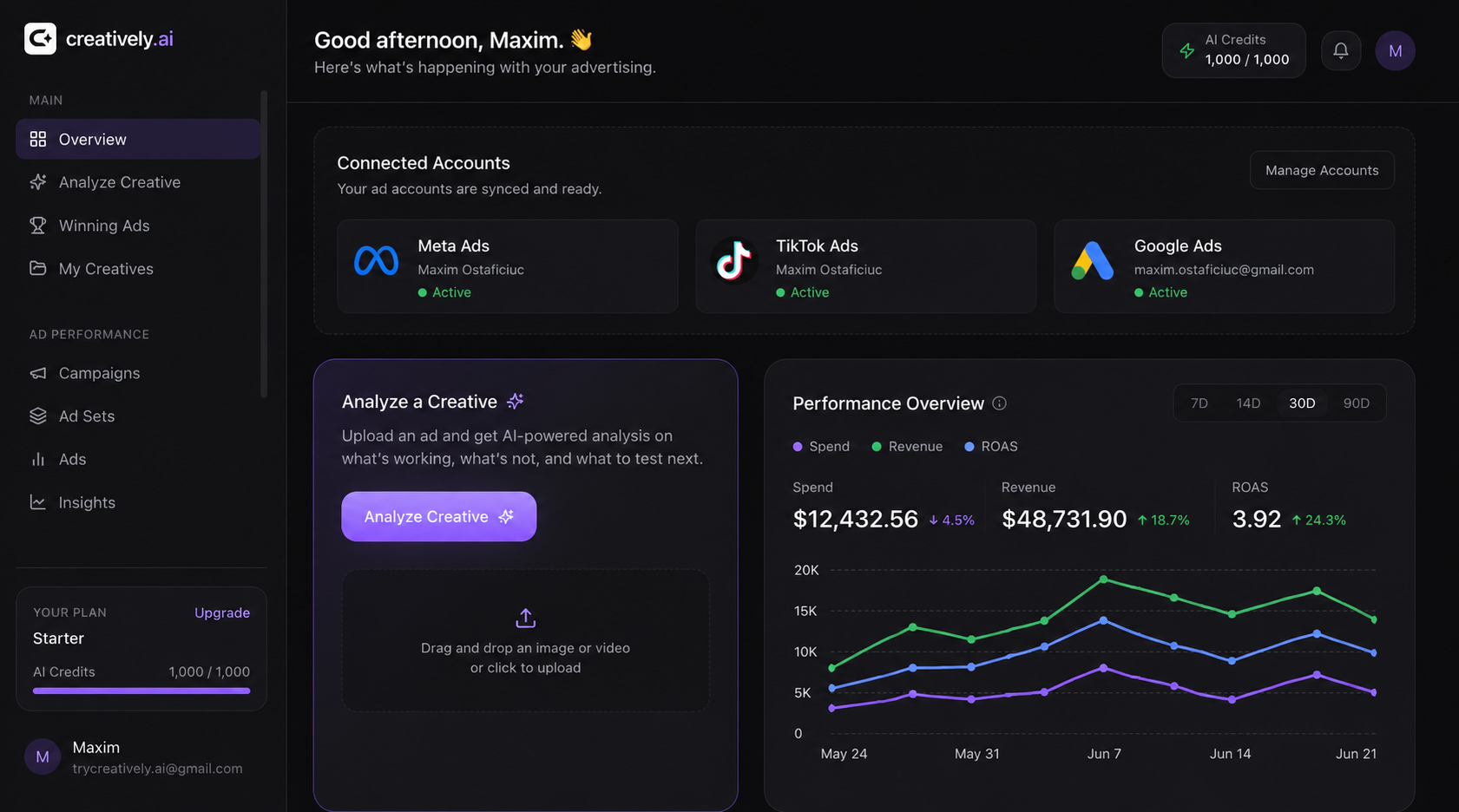Click the Ads bar chart icon
This screenshot has height=812, width=1459.
coord(38,459)
